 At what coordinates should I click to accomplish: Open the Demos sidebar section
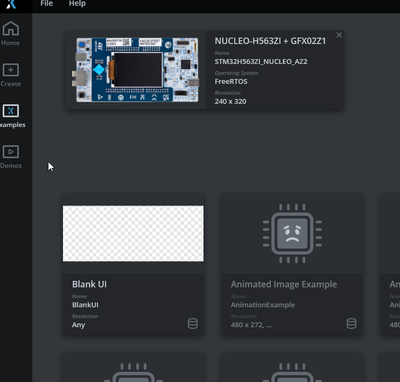[11, 157]
